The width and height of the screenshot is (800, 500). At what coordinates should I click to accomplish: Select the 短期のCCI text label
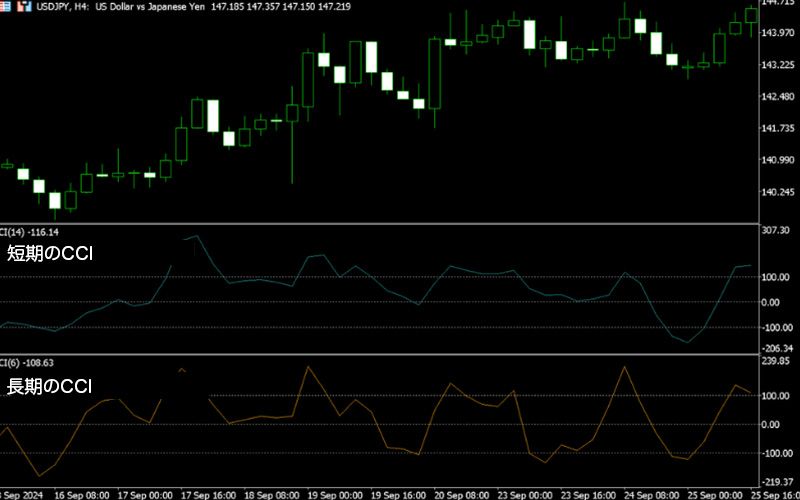(50, 253)
